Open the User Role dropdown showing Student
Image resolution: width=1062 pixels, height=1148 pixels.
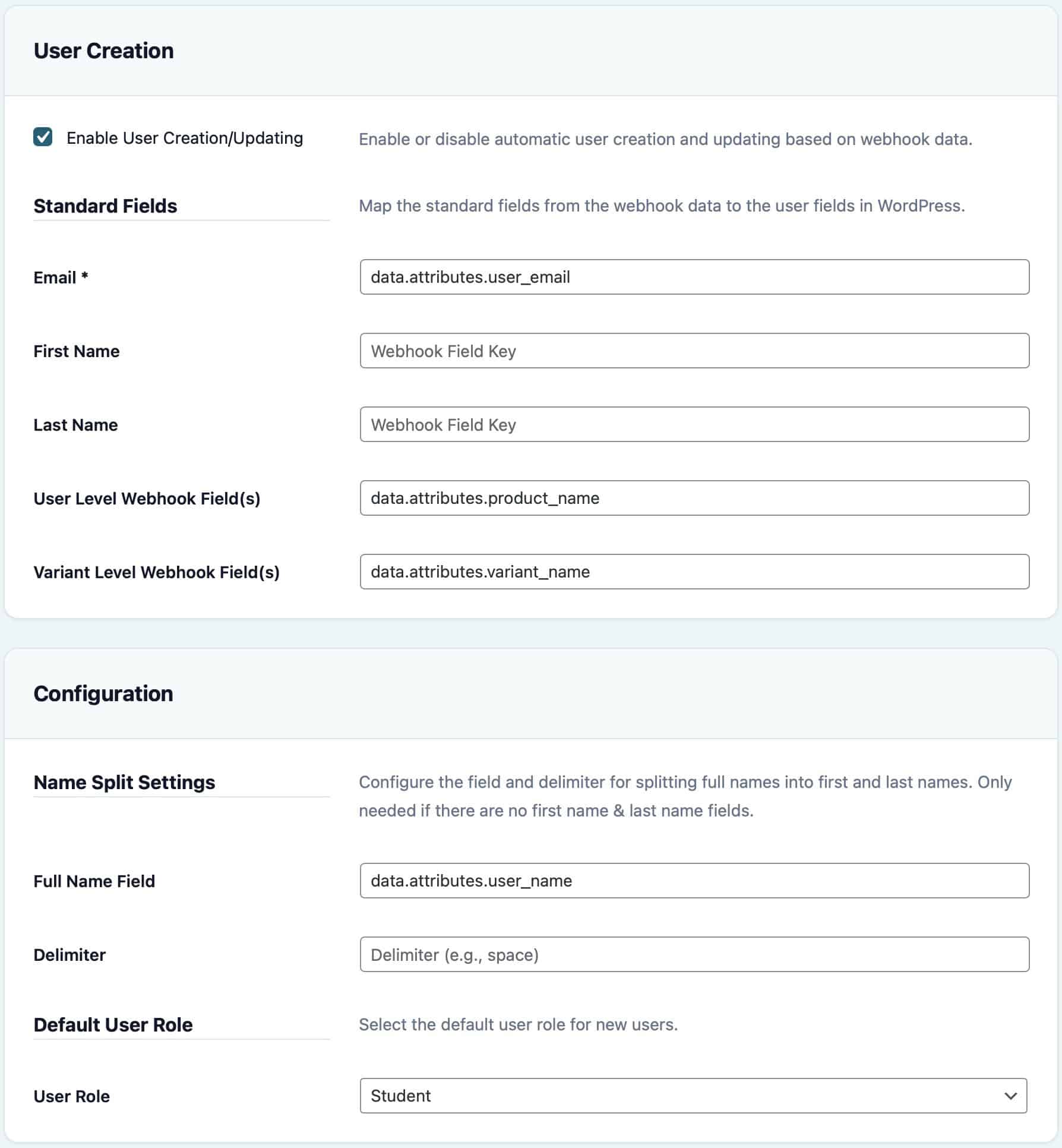[x=683, y=1096]
